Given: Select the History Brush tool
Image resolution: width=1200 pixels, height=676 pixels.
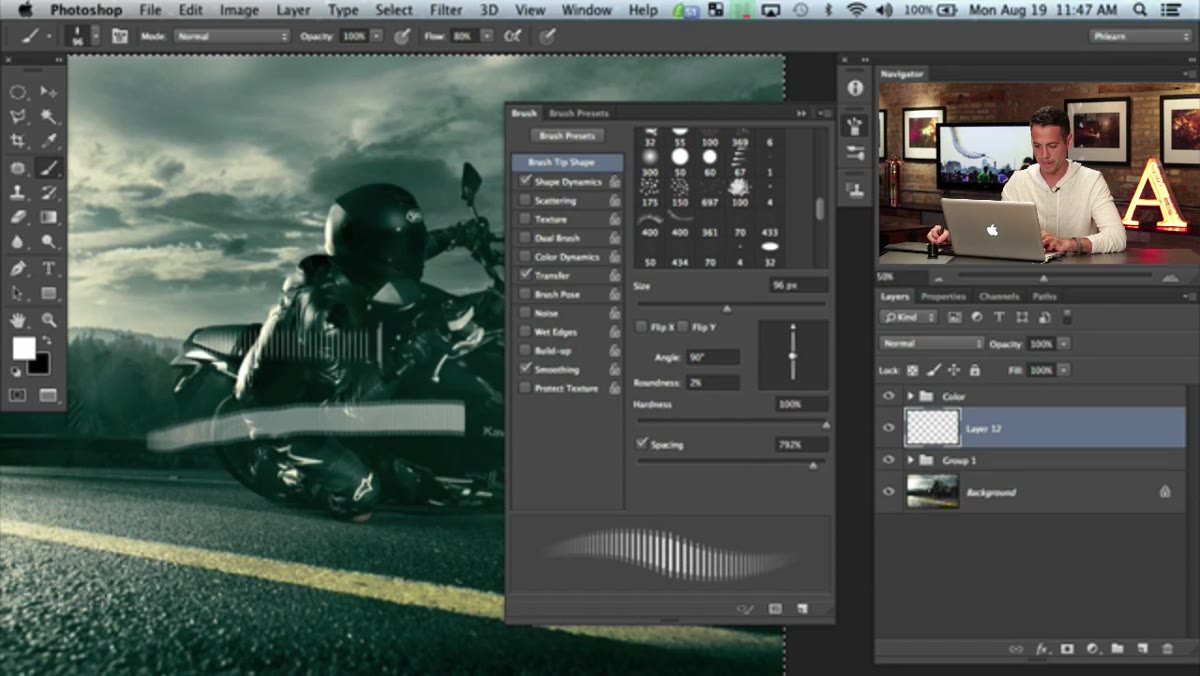Looking at the screenshot, I should coord(48,192).
